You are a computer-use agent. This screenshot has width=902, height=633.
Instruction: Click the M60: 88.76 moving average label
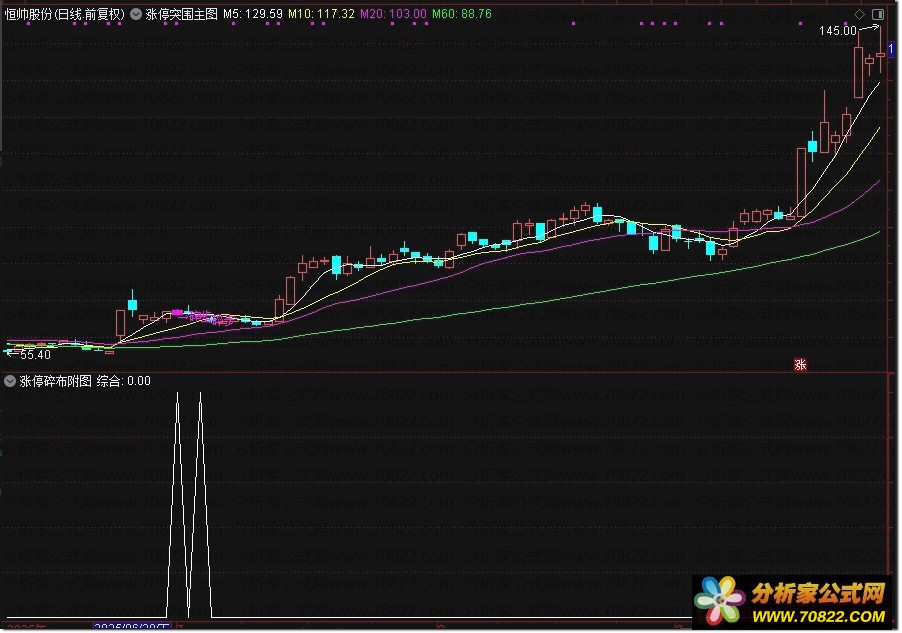(462, 14)
